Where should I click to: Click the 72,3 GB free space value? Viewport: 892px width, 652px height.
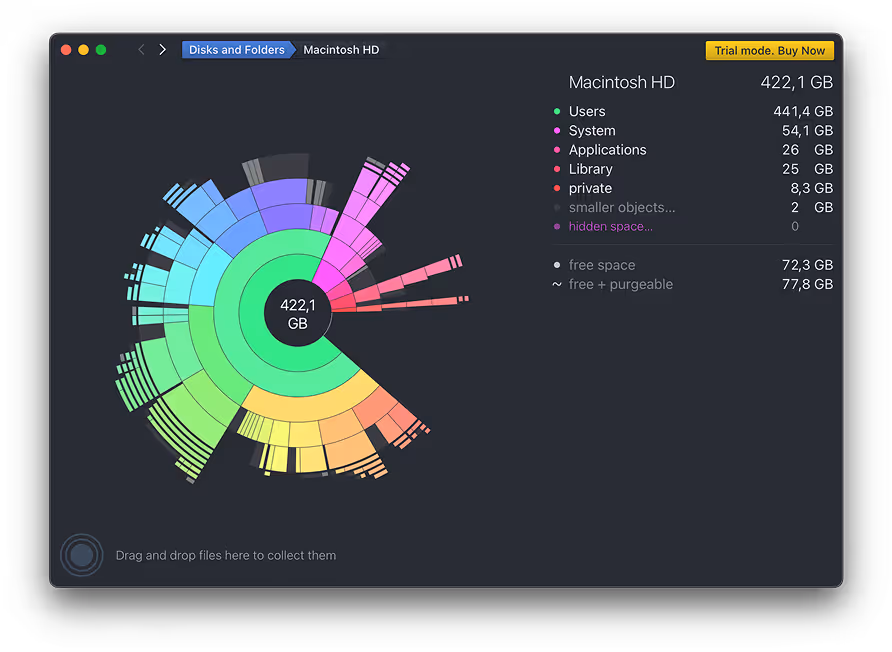coord(807,265)
